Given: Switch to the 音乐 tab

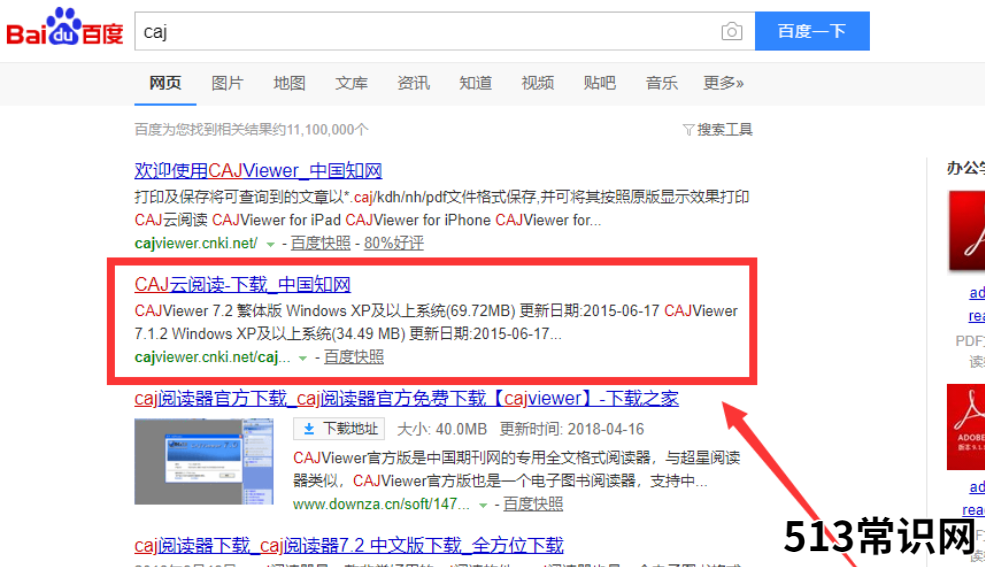Looking at the screenshot, I should tap(661, 83).
